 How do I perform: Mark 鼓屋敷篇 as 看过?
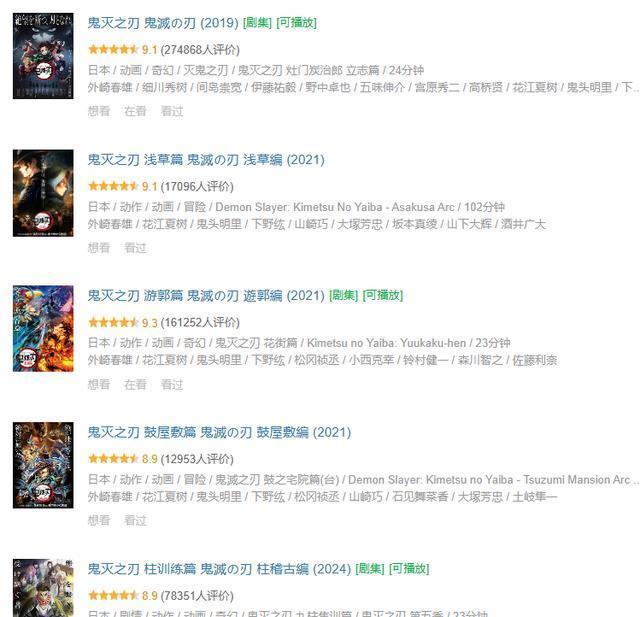pos(136,520)
